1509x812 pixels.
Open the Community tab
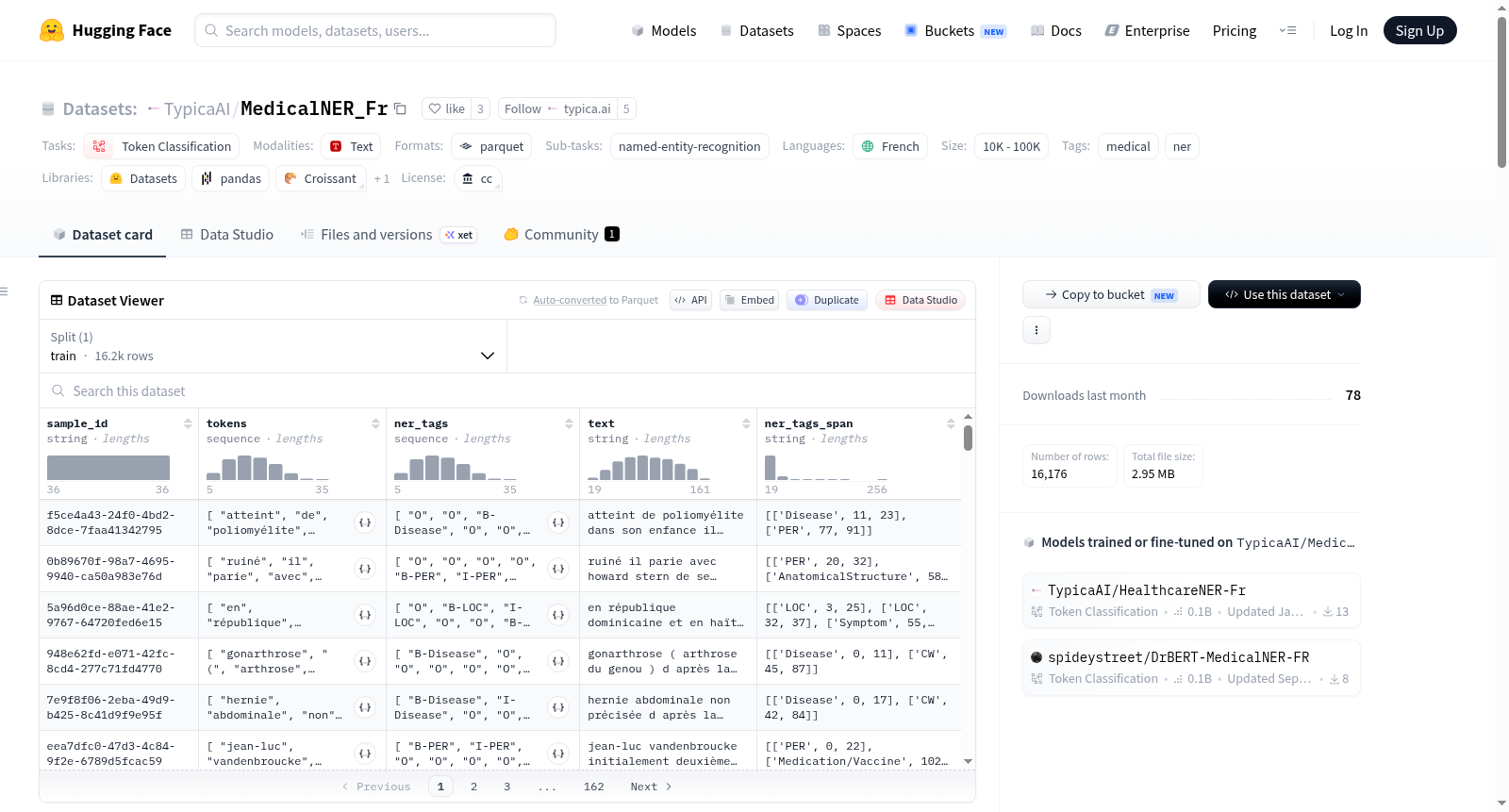click(x=561, y=234)
